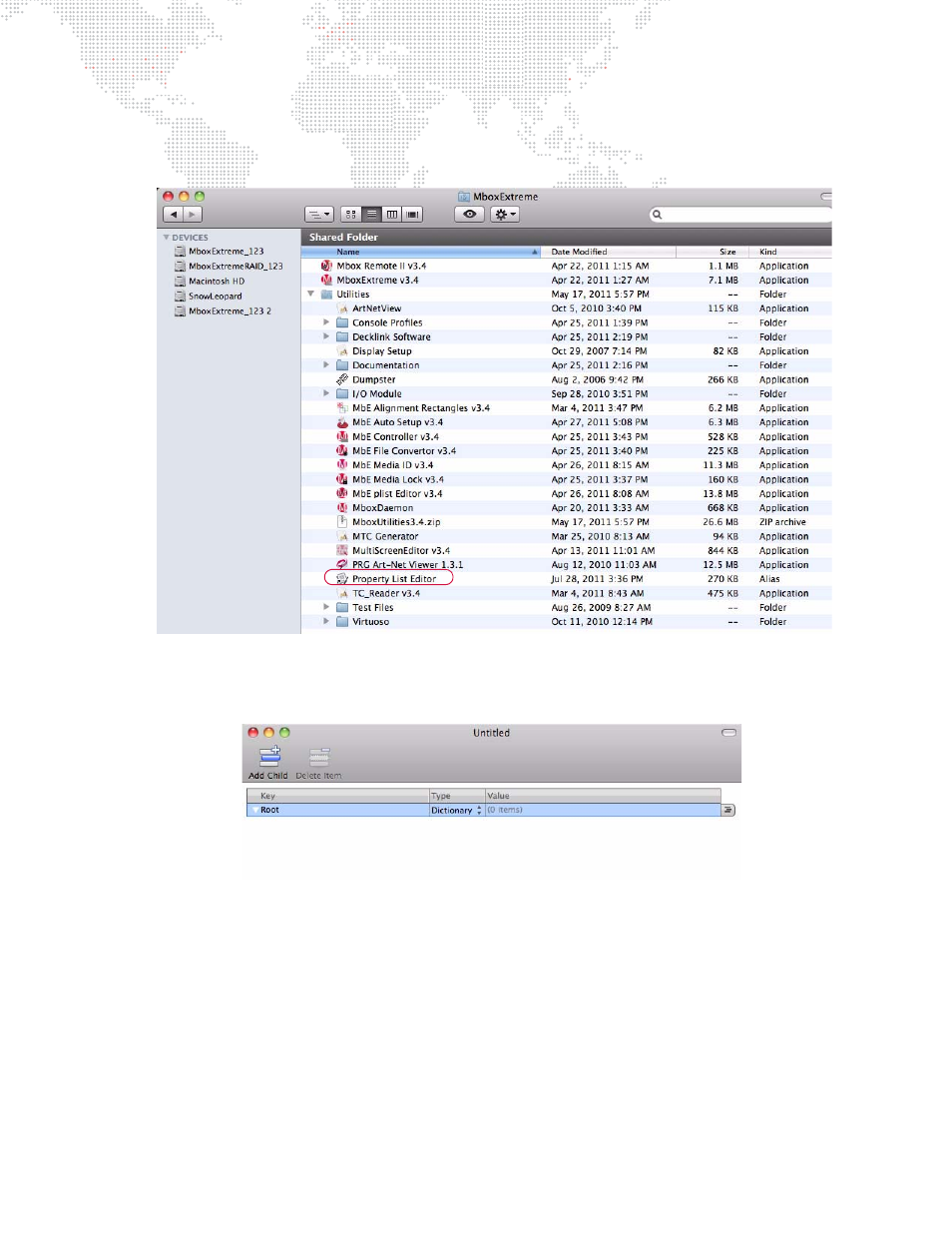952x1233 pixels.
Task: Switch Finder to column view
Action: (x=392, y=215)
